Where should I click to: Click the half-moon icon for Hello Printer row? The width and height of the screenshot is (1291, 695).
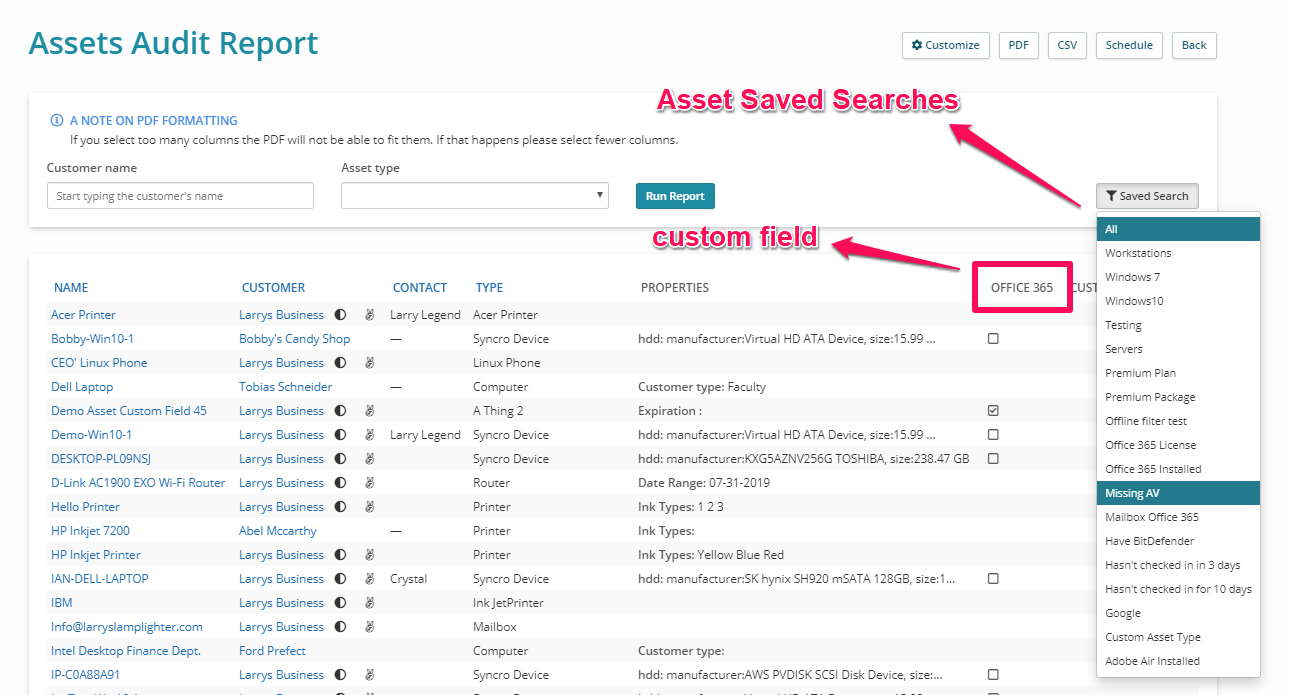[x=341, y=506]
